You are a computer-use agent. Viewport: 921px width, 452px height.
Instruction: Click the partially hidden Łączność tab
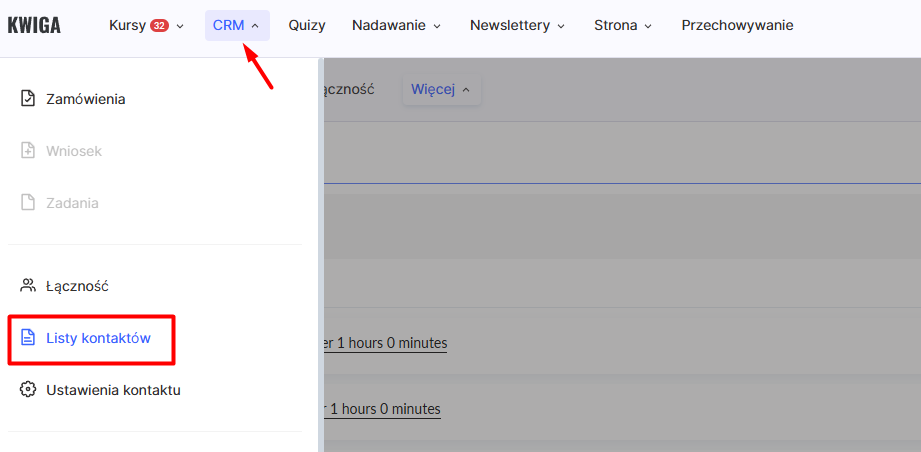[349, 89]
